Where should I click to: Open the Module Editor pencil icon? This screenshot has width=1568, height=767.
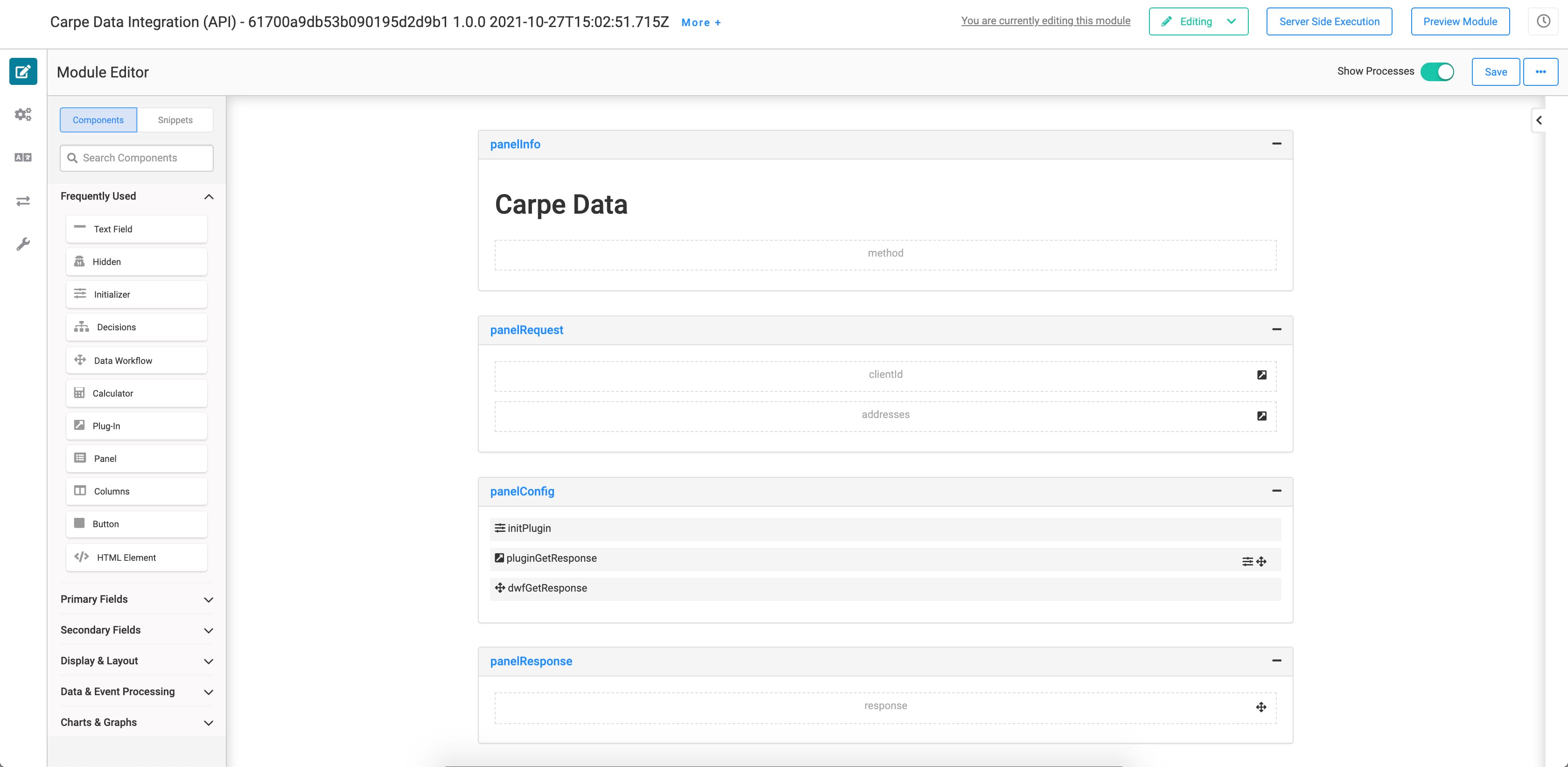tap(23, 72)
